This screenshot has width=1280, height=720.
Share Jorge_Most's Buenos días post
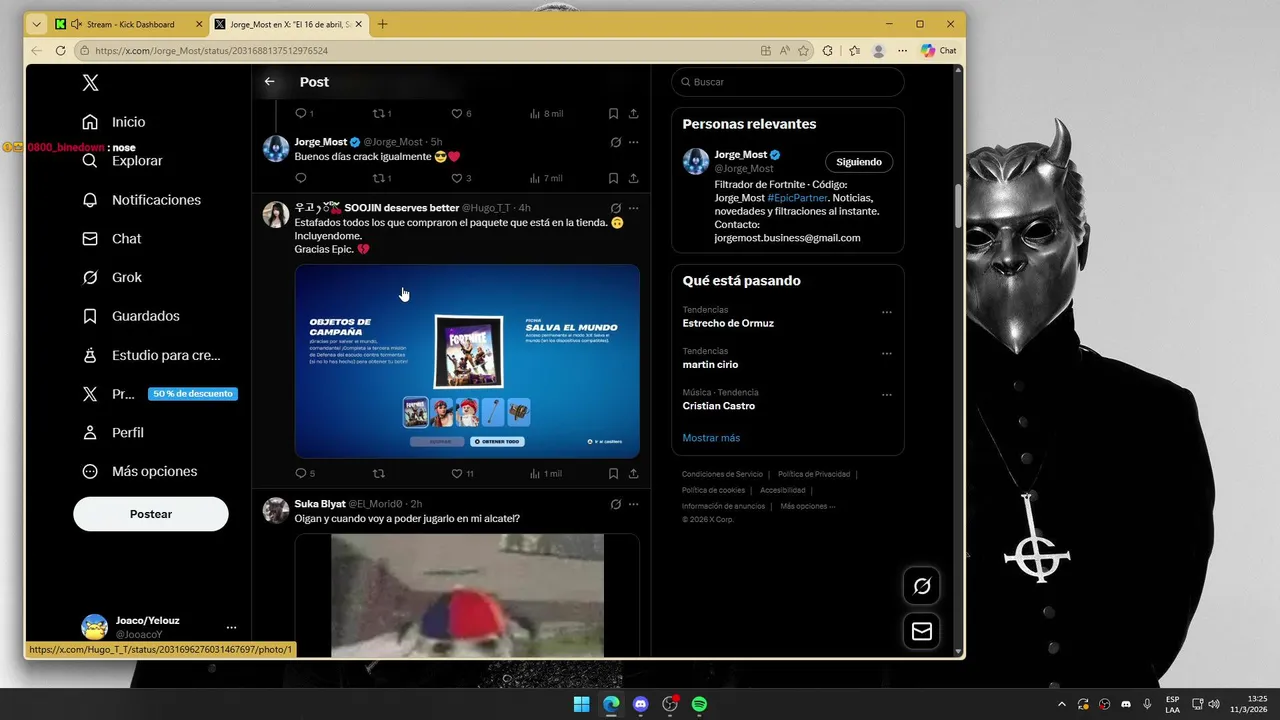[634, 178]
